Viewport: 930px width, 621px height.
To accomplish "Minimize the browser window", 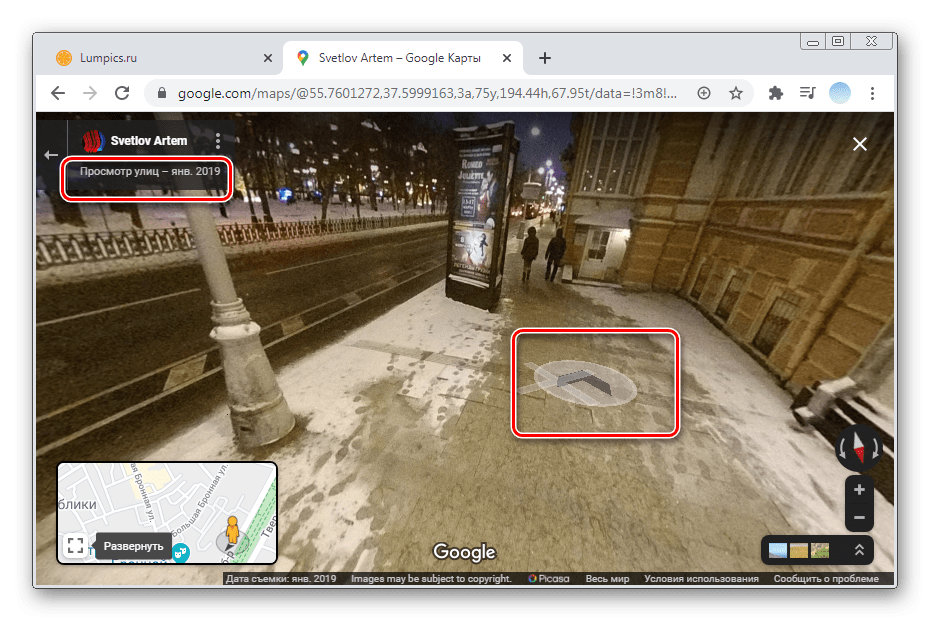I will pos(813,42).
